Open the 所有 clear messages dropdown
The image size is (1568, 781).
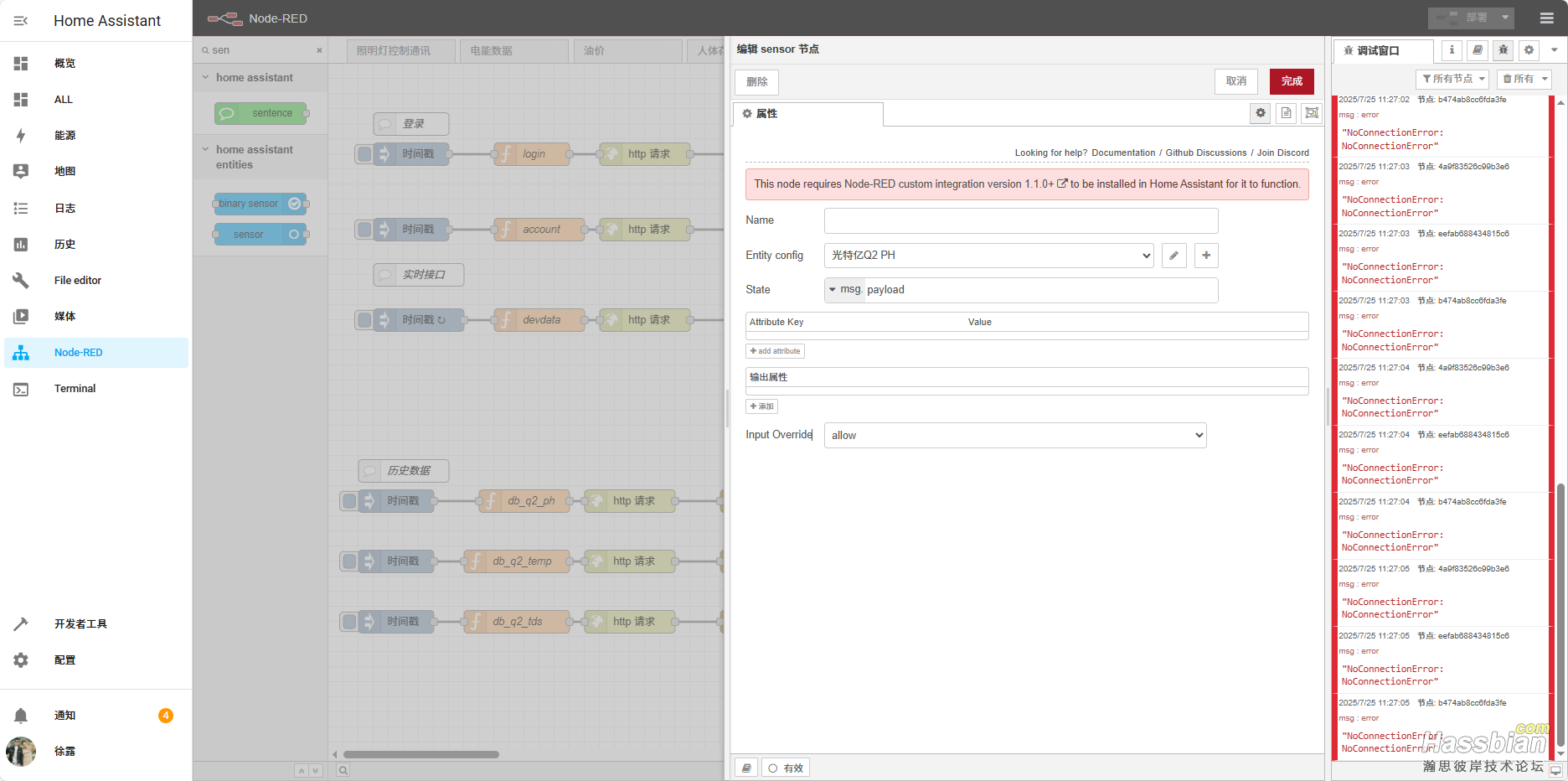tap(1524, 79)
